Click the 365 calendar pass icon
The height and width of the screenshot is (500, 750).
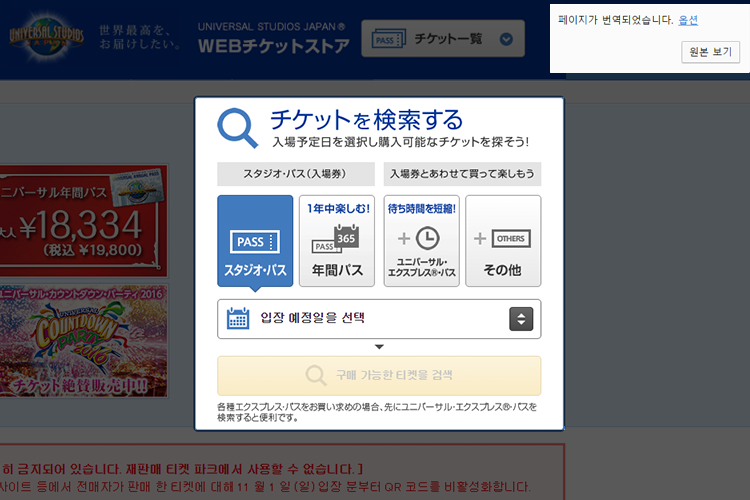tap(336, 239)
